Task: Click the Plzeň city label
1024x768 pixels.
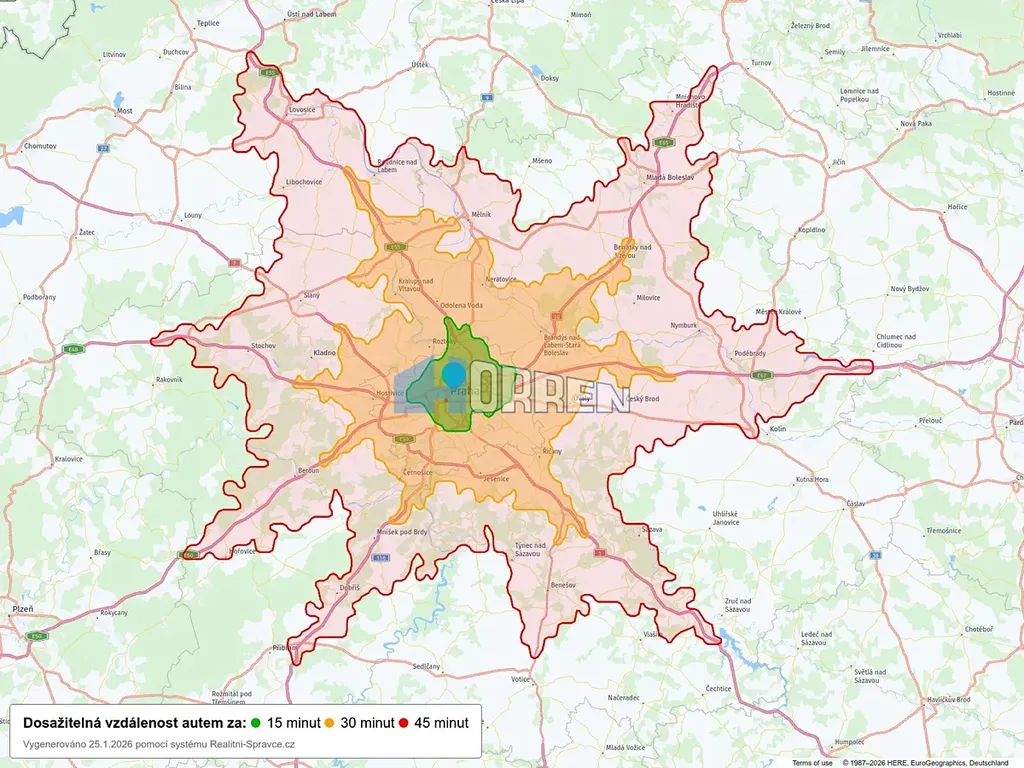Action: click(21, 608)
